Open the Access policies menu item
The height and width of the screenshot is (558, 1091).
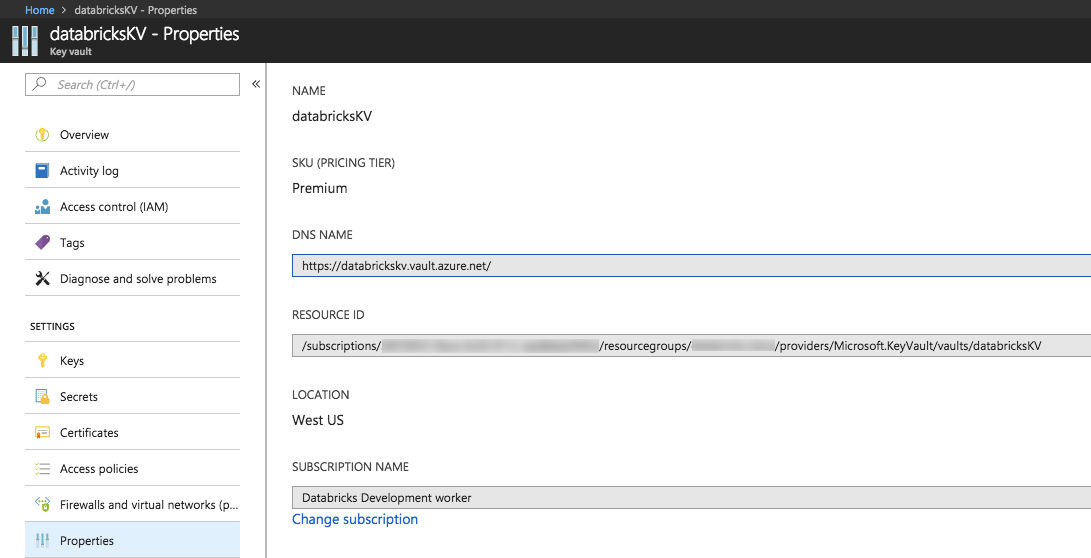pos(99,469)
